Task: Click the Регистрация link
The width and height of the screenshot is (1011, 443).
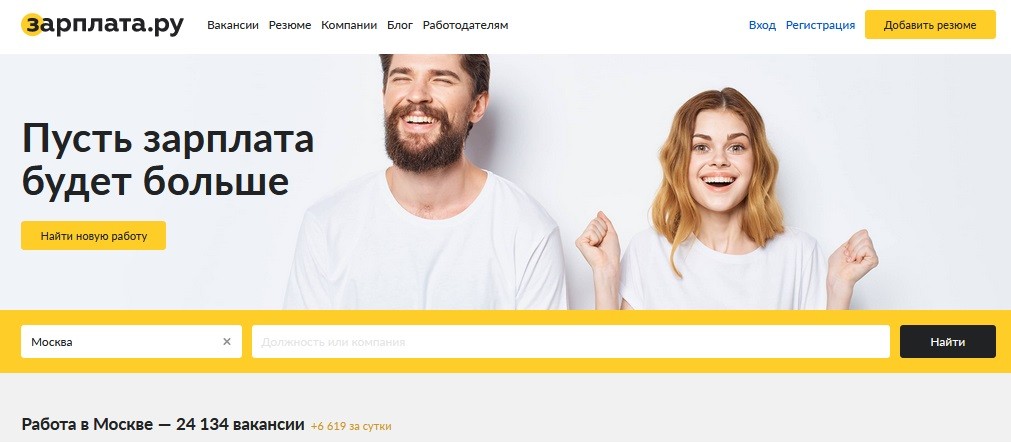Action: pyautogui.click(x=820, y=25)
